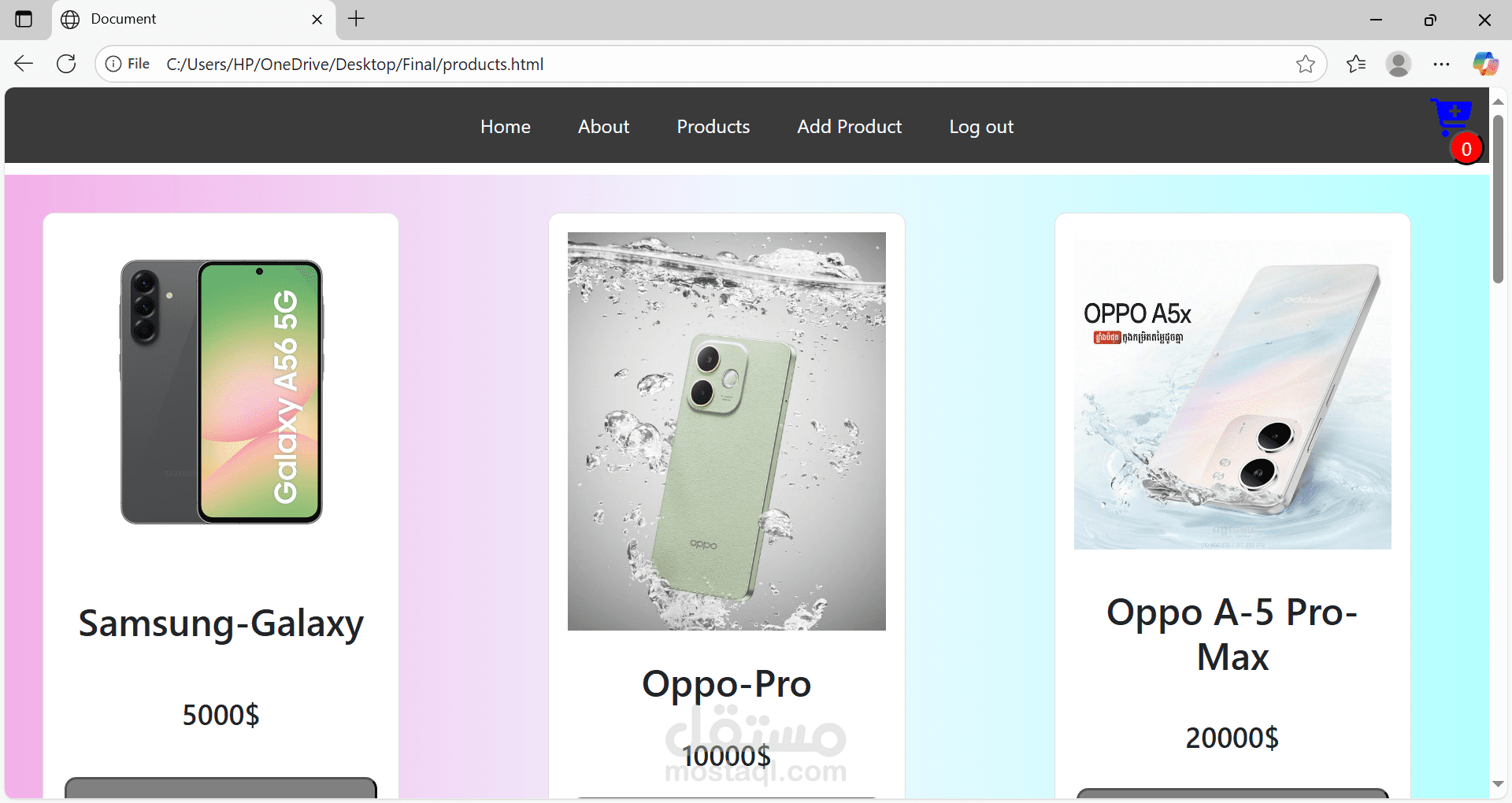Select the Document browser tab
The width and height of the screenshot is (1512, 803).
pos(194,20)
